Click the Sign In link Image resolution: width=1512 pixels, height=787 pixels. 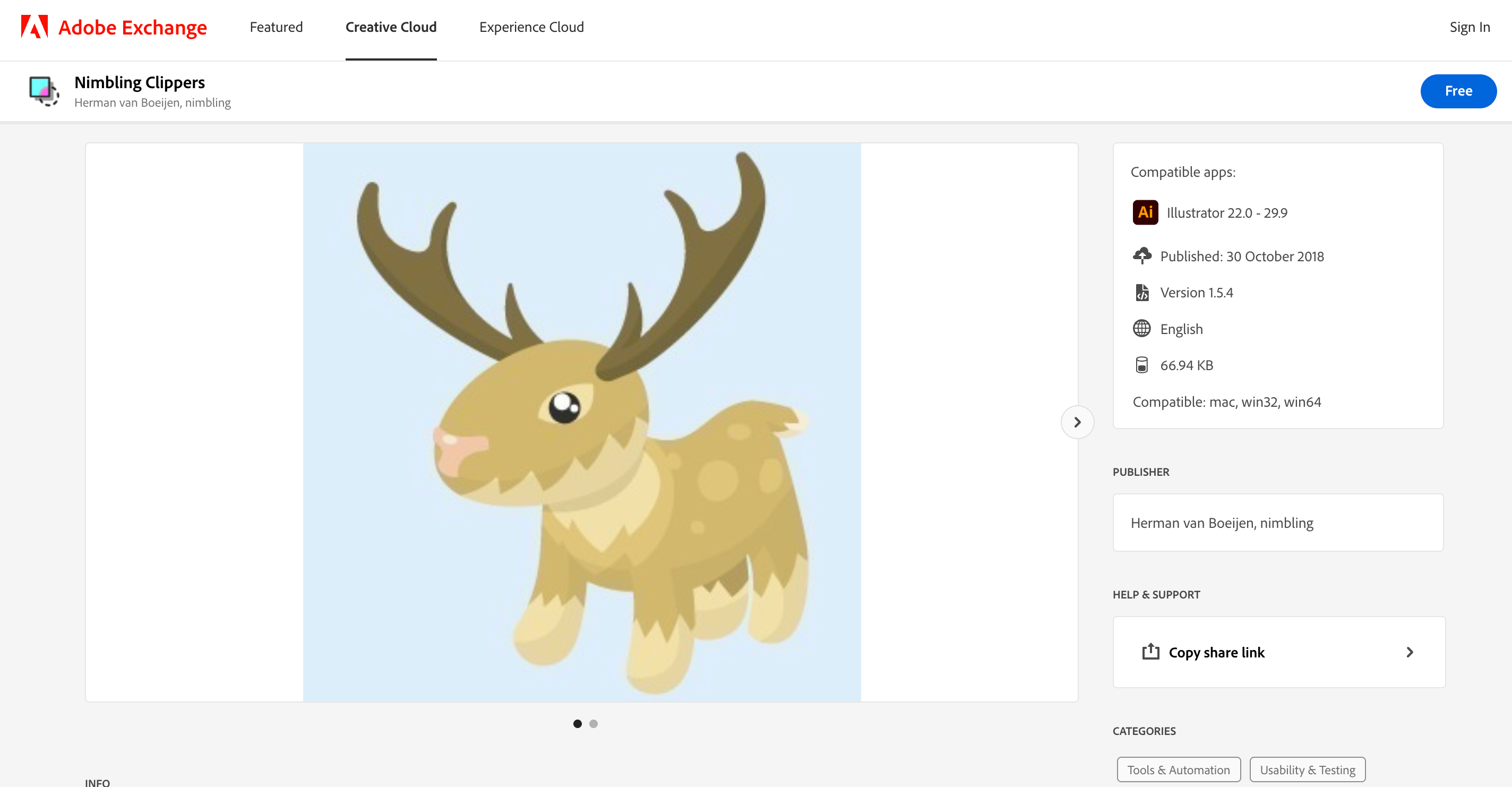click(x=1470, y=27)
